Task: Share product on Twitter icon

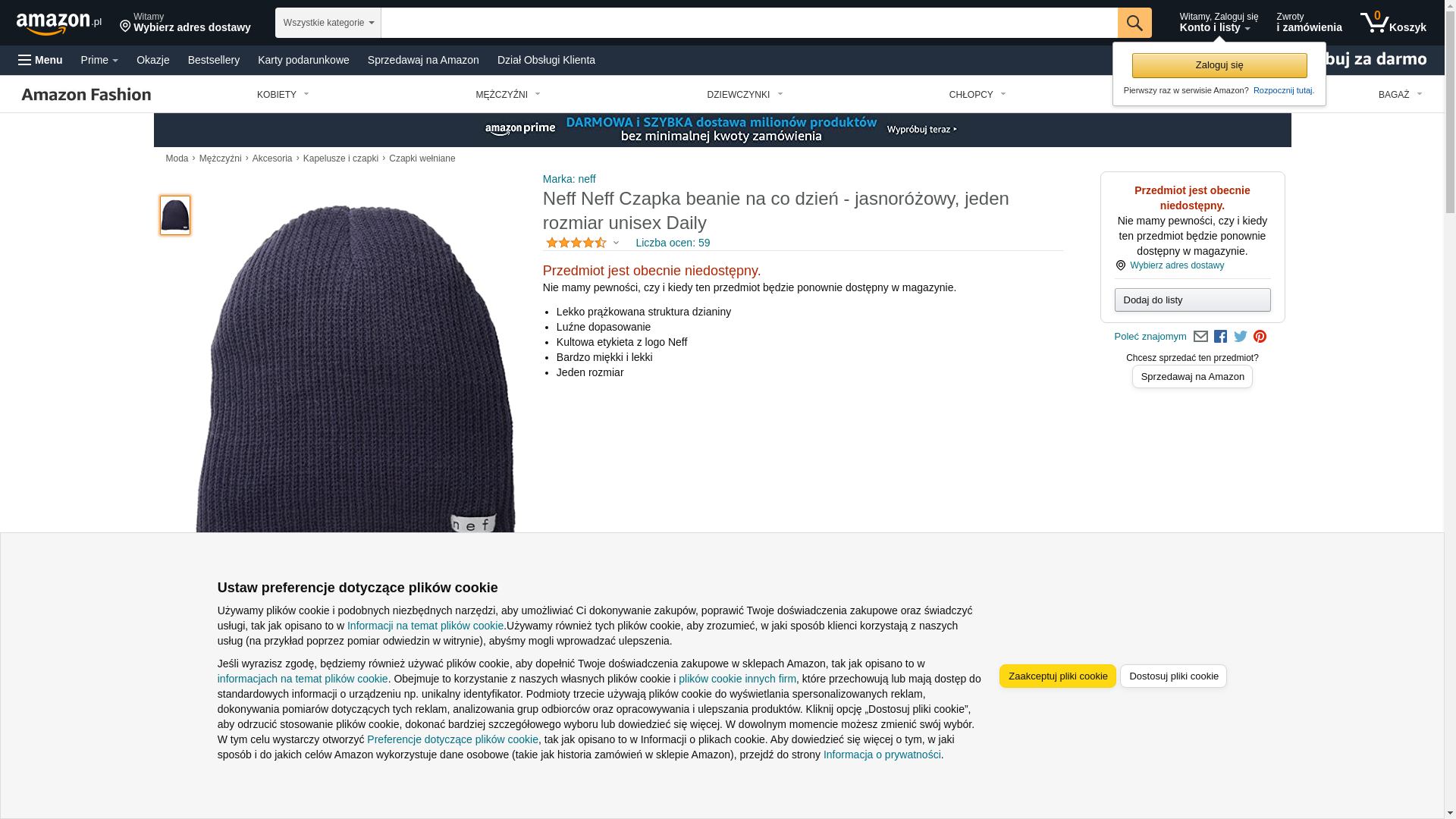Action: [1241, 337]
